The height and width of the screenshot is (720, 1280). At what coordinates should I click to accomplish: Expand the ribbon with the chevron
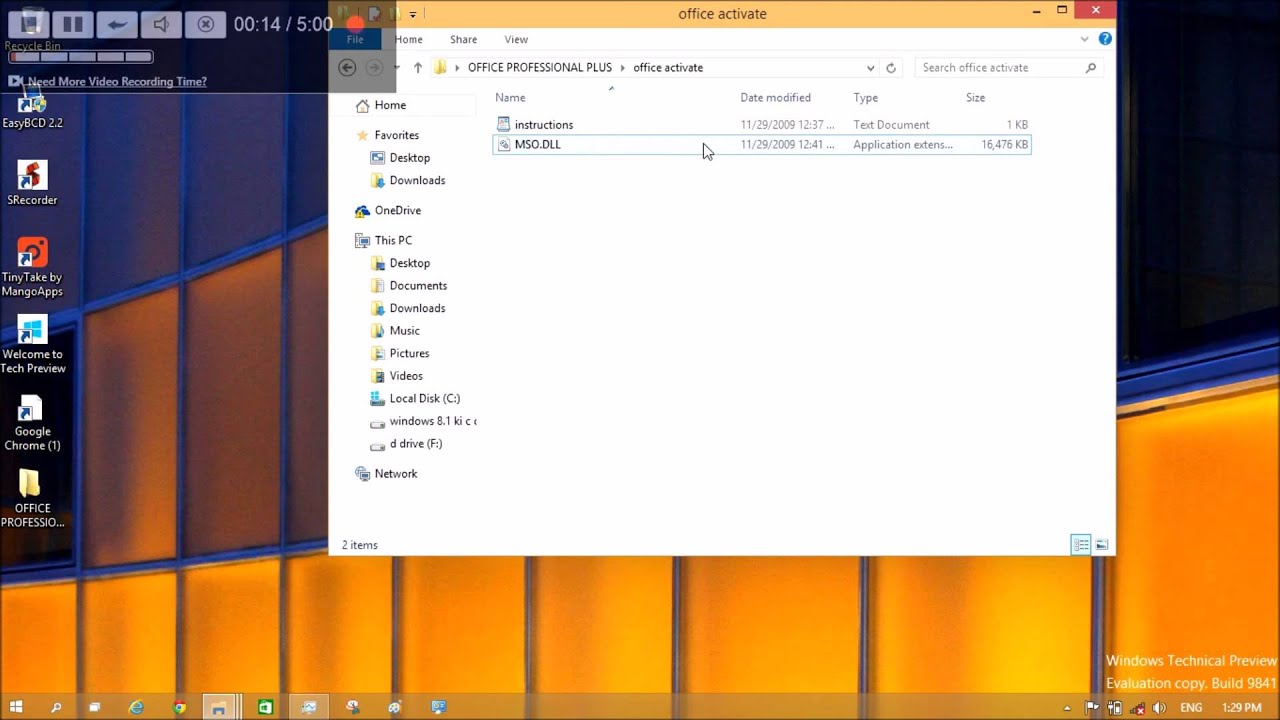pyautogui.click(x=1084, y=39)
